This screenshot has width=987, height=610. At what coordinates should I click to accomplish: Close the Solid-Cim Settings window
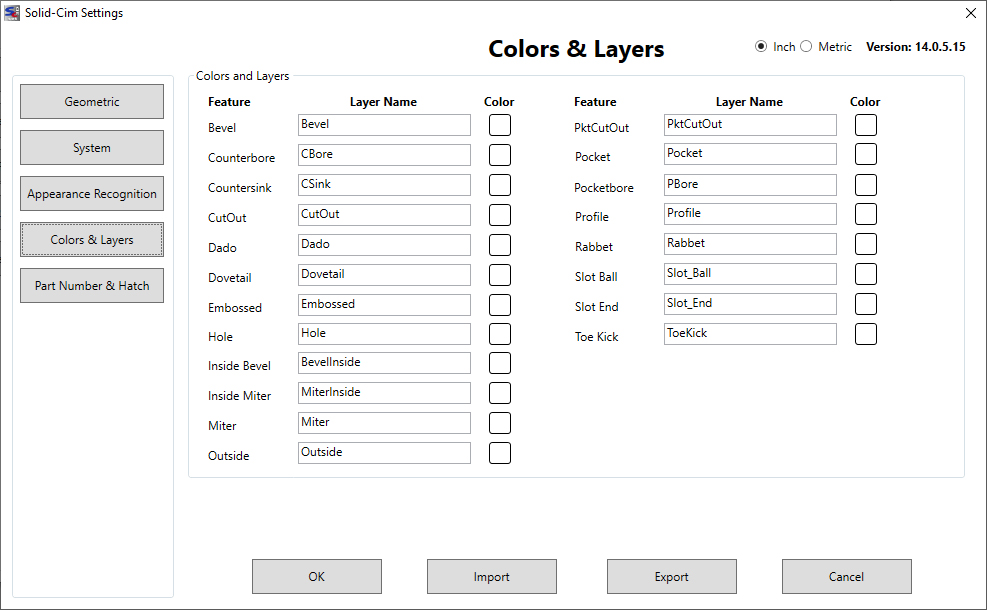(x=971, y=13)
